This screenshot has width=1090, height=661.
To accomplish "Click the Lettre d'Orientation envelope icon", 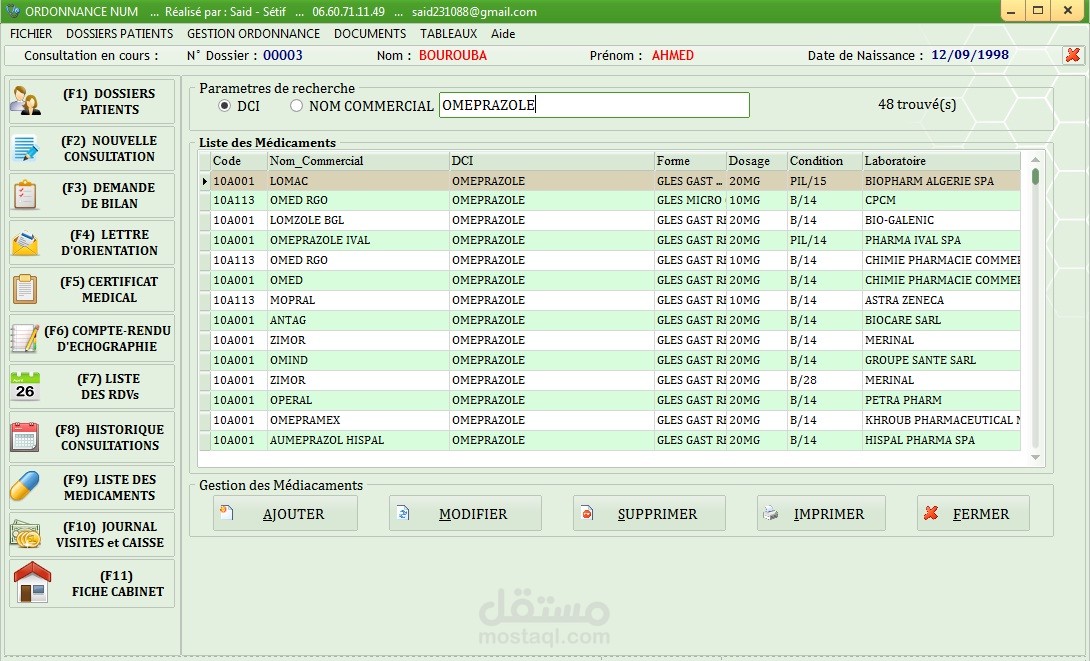I will [x=26, y=243].
